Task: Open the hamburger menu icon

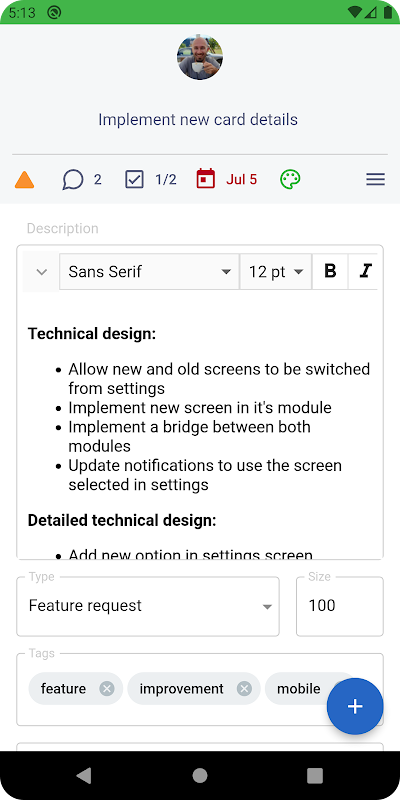Action: [376, 180]
